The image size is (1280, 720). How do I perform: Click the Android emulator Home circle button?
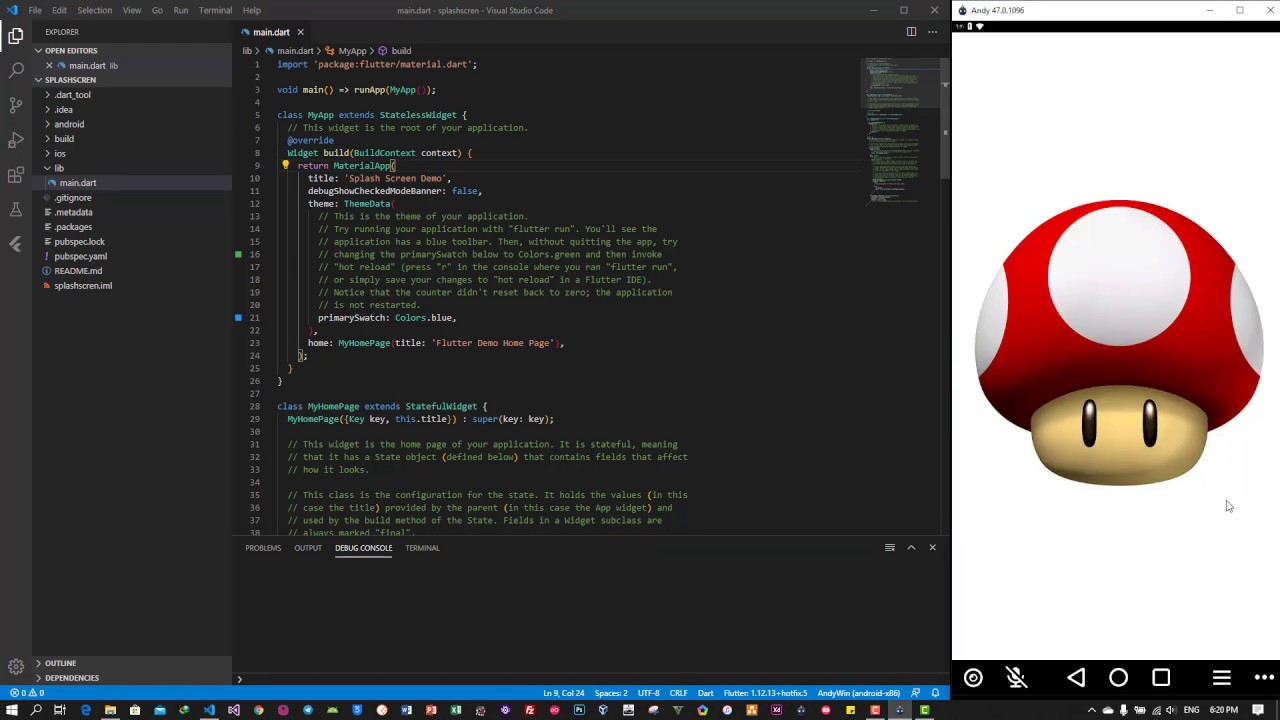1118,678
